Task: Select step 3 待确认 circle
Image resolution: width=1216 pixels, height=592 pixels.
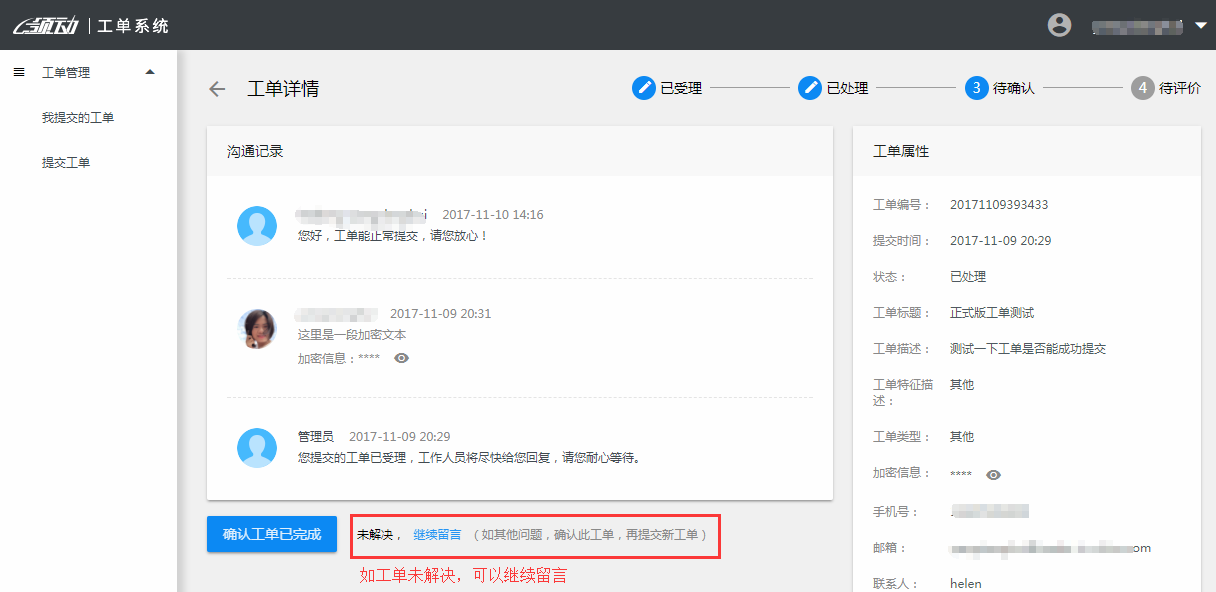Action: click(976, 88)
